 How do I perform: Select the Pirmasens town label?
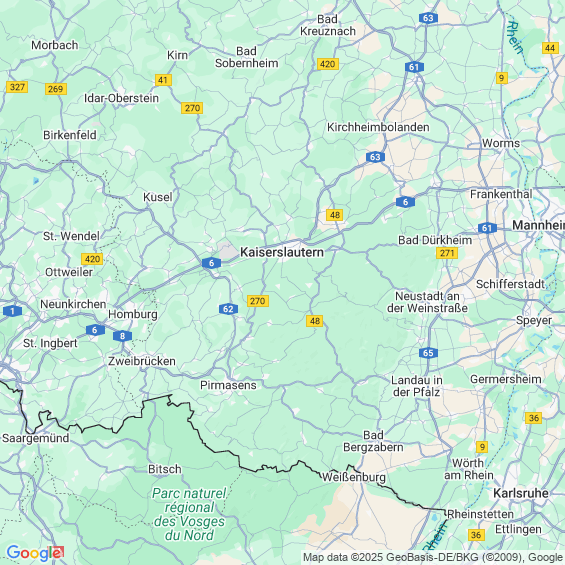click(228, 385)
